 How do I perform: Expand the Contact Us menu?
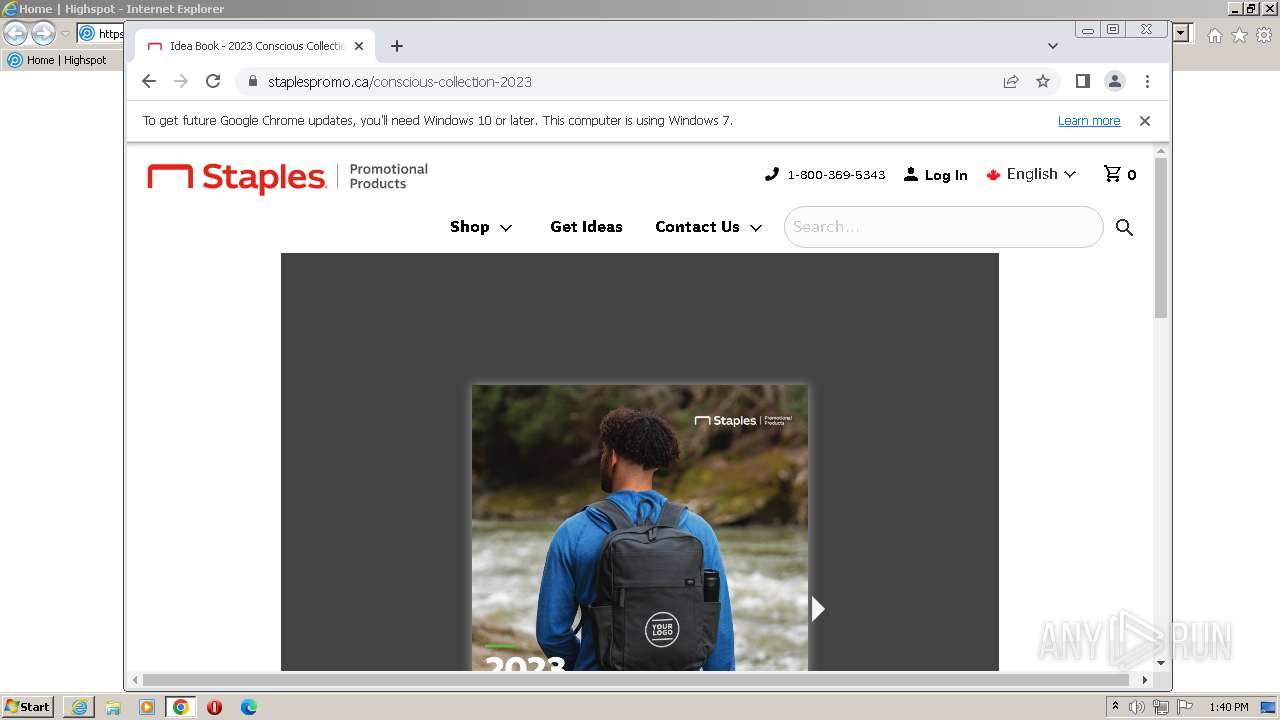pos(709,227)
